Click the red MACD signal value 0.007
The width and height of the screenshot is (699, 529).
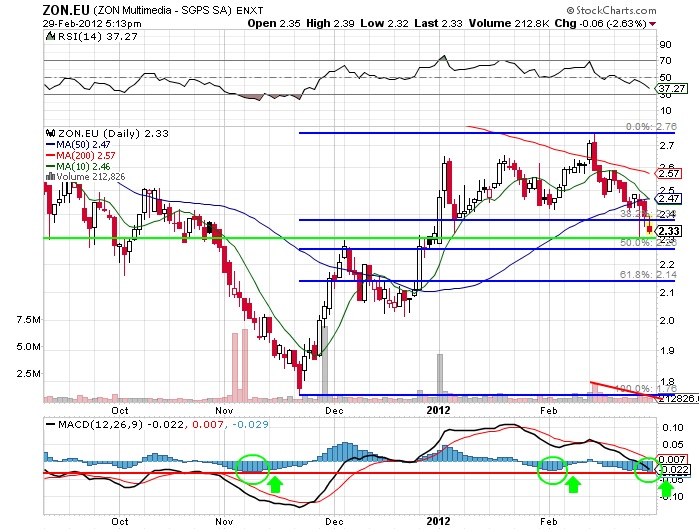point(208,424)
